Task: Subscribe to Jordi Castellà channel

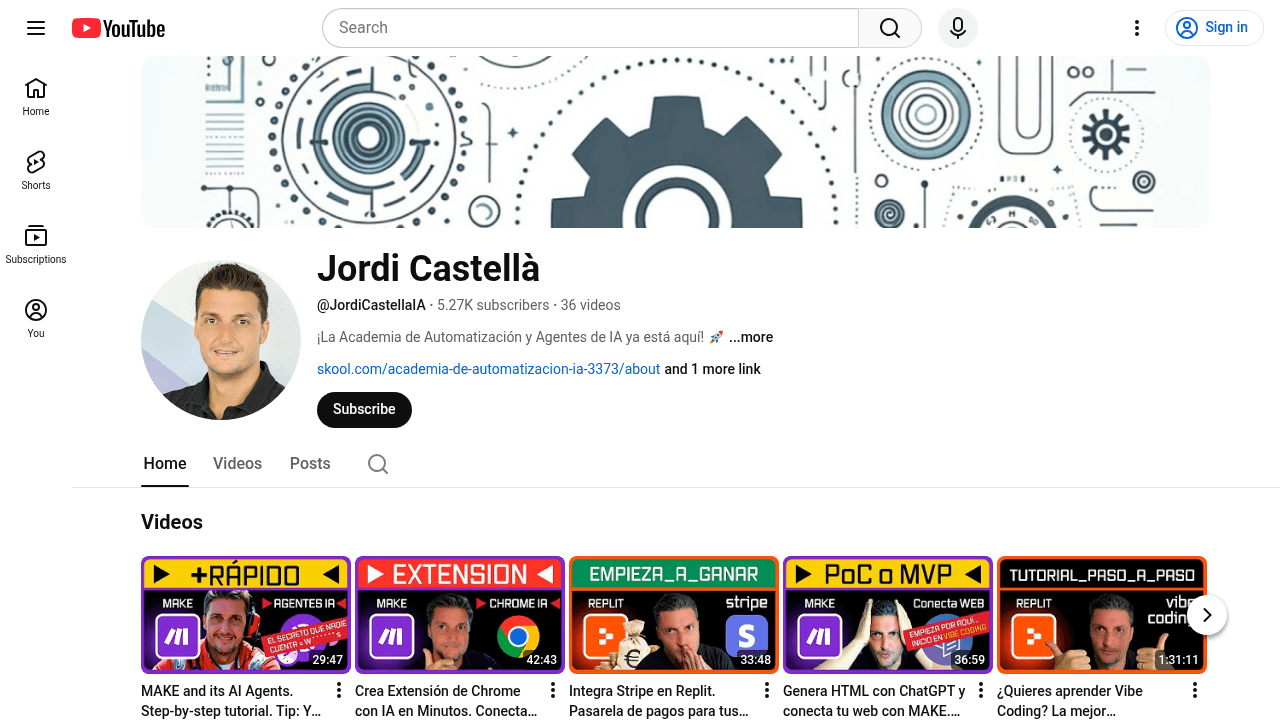Action: click(x=364, y=409)
